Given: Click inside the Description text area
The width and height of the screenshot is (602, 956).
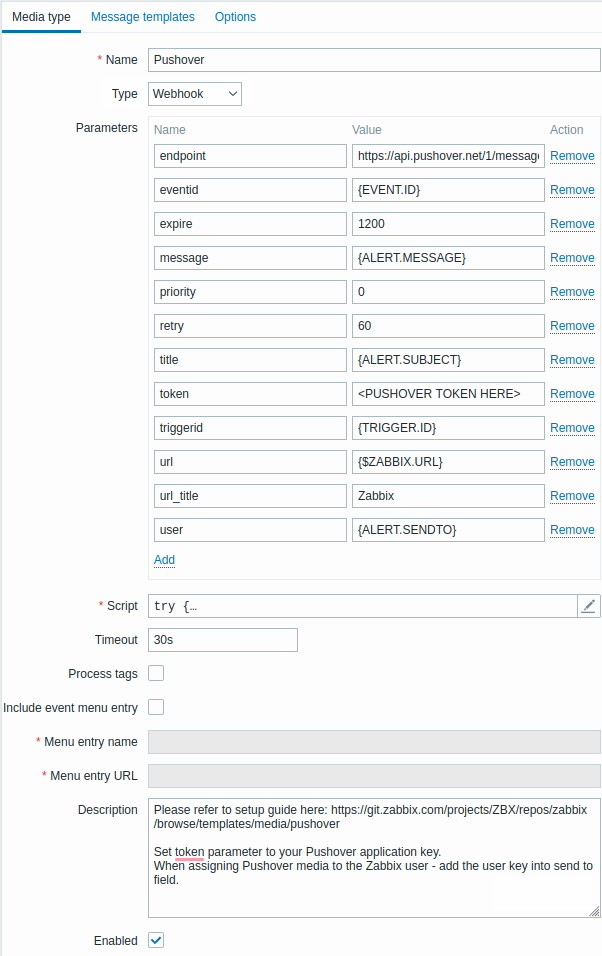Looking at the screenshot, I should click(x=374, y=858).
